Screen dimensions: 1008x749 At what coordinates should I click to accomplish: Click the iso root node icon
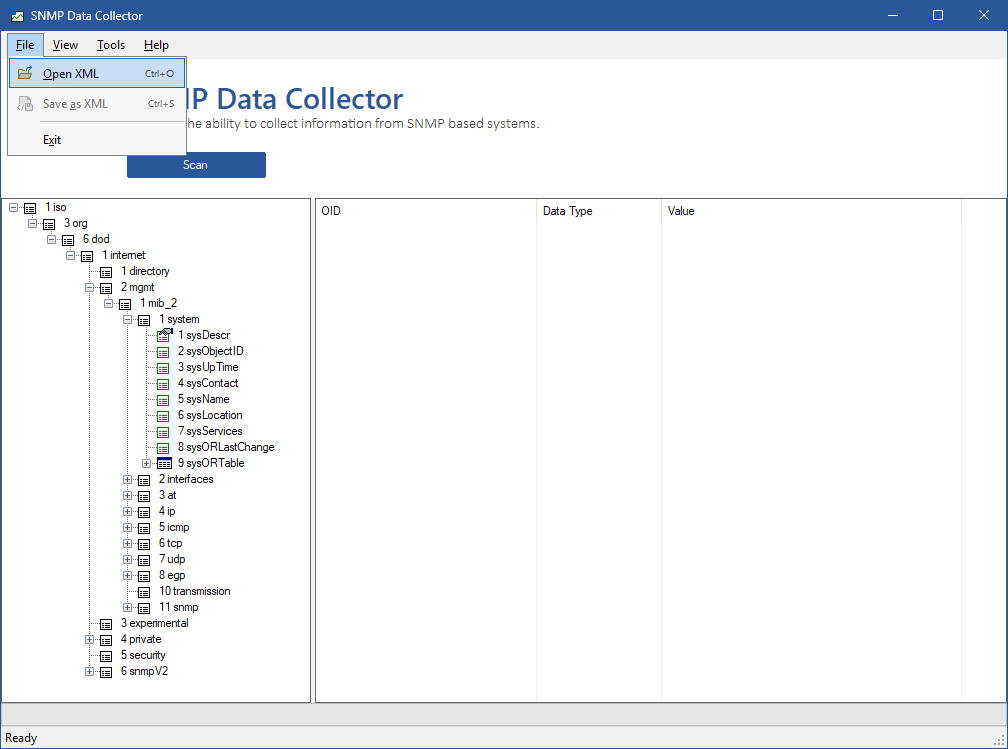tap(30, 207)
